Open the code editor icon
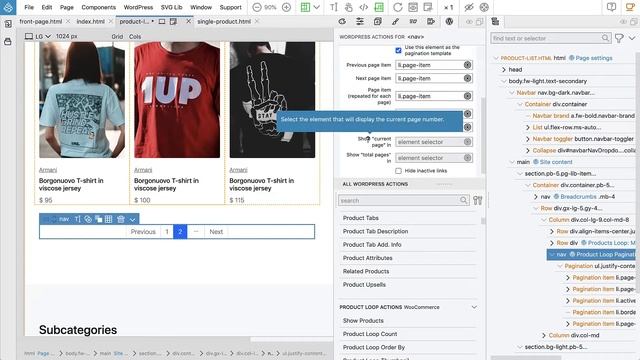Screen dimensions: 640x360 pos(364,7)
